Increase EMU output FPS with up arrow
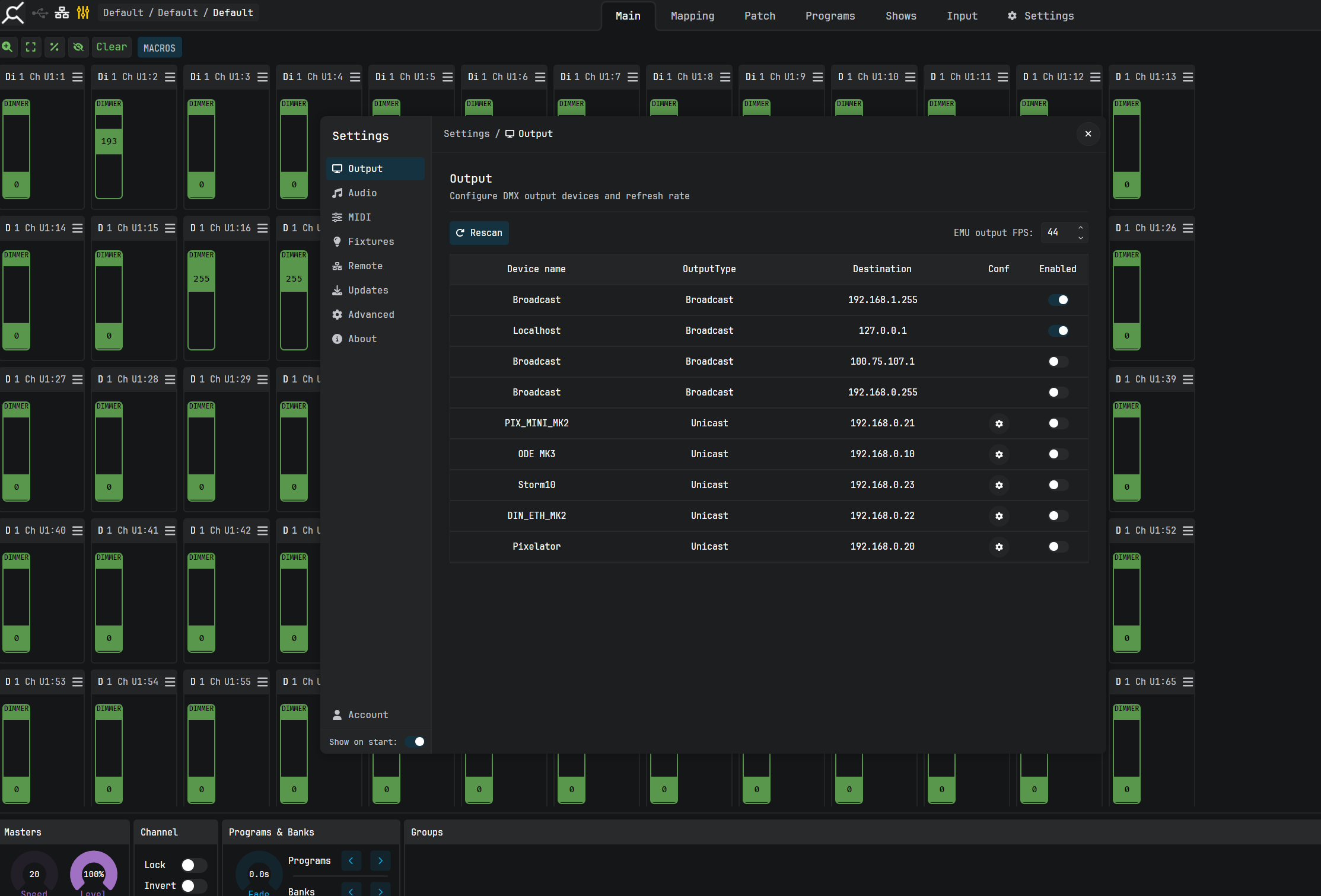 click(1081, 228)
